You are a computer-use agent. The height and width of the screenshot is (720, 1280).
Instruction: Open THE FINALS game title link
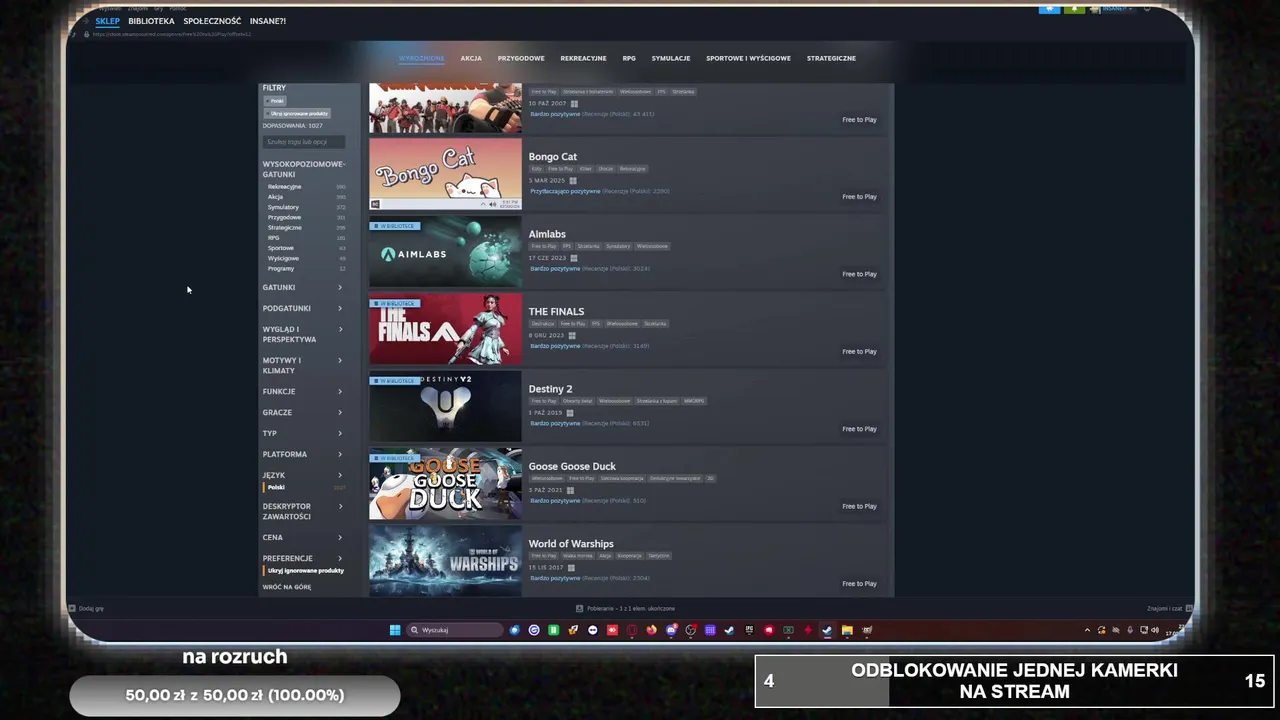(556, 311)
